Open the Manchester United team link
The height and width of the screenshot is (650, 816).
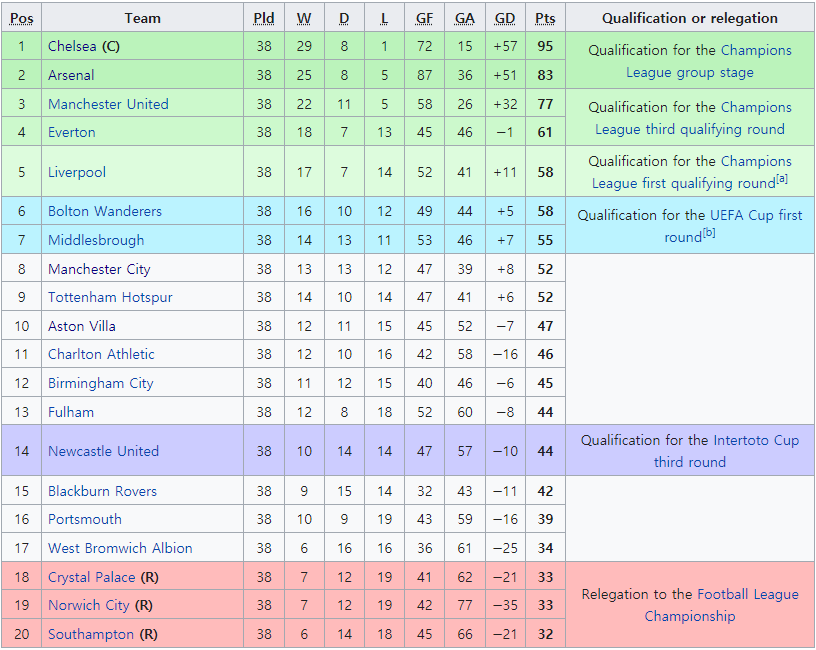(108, 104)
